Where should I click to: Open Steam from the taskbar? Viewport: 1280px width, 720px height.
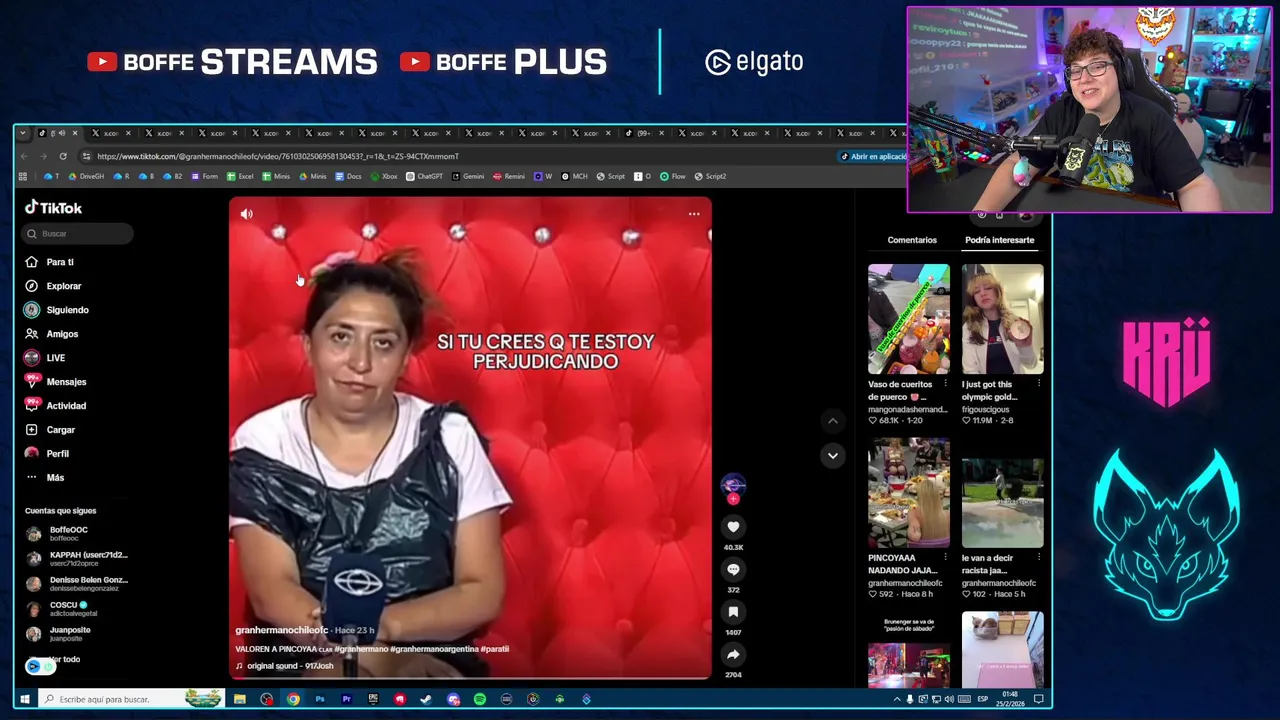click(x=427, y=699)
